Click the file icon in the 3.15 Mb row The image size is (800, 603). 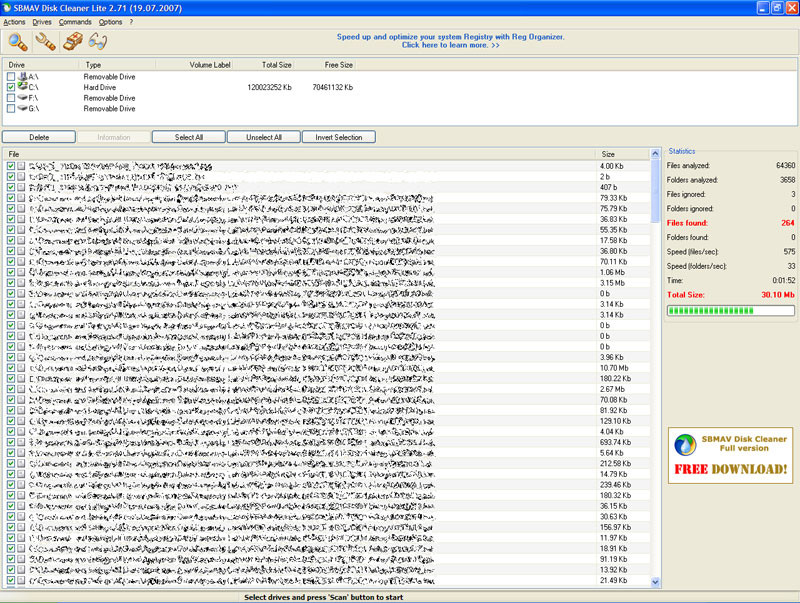click(x=21, y=283)
